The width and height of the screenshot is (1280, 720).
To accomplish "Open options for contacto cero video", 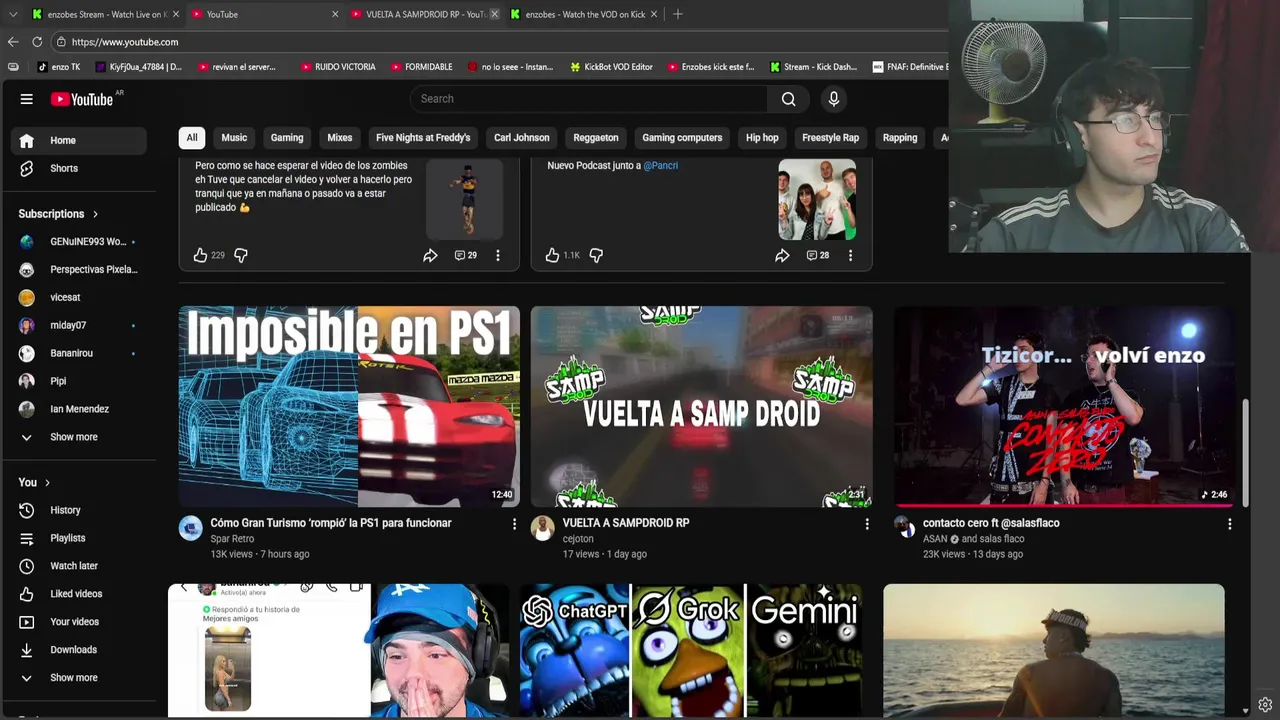I will pos(1229,524).
